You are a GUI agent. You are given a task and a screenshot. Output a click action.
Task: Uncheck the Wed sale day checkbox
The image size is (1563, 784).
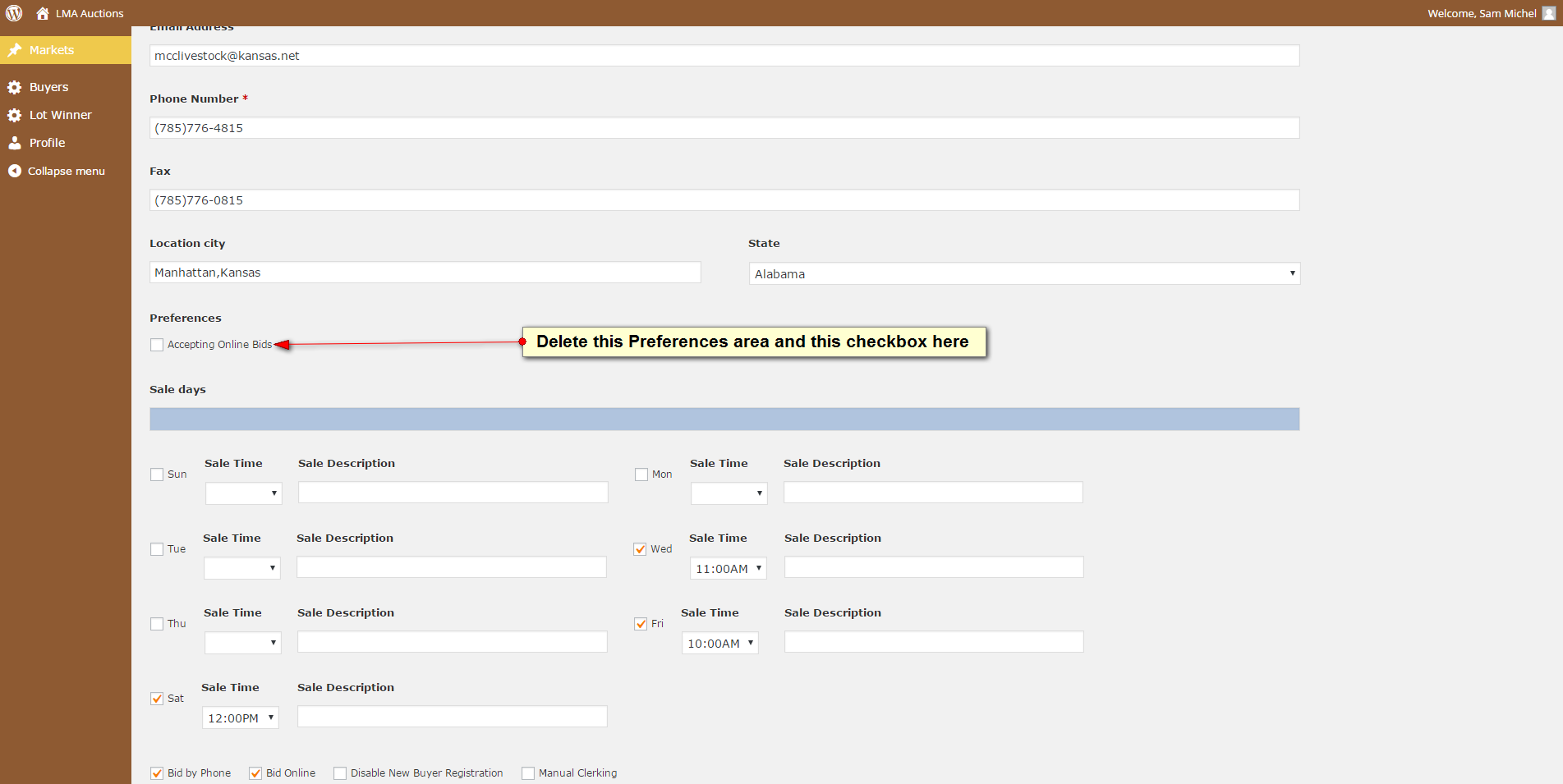[641, 549]
